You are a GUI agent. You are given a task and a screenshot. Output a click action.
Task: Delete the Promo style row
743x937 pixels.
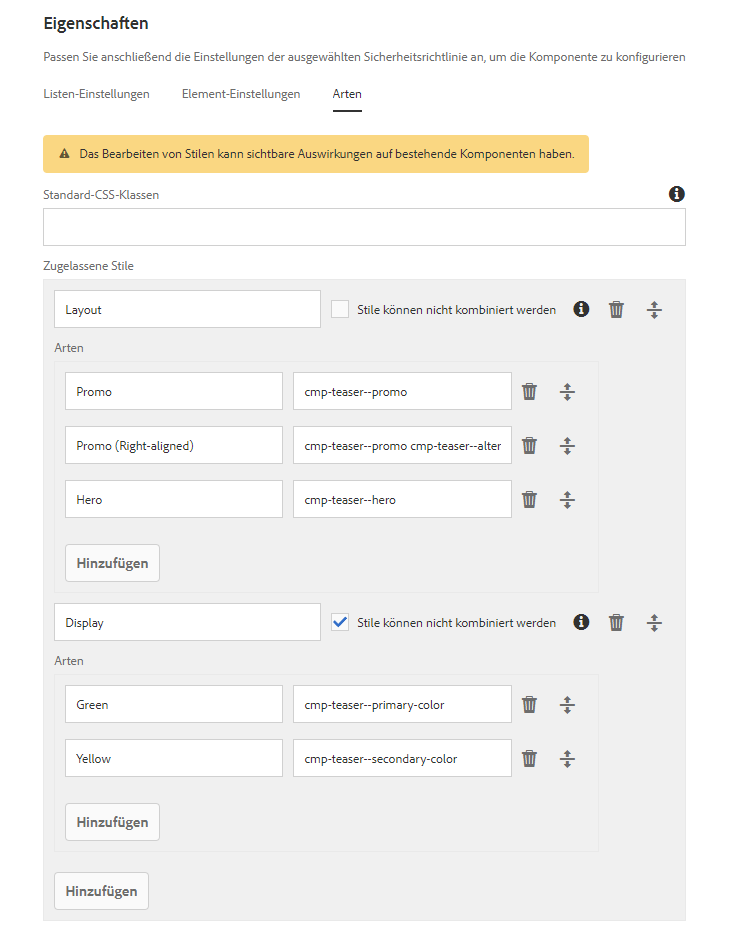530,392
